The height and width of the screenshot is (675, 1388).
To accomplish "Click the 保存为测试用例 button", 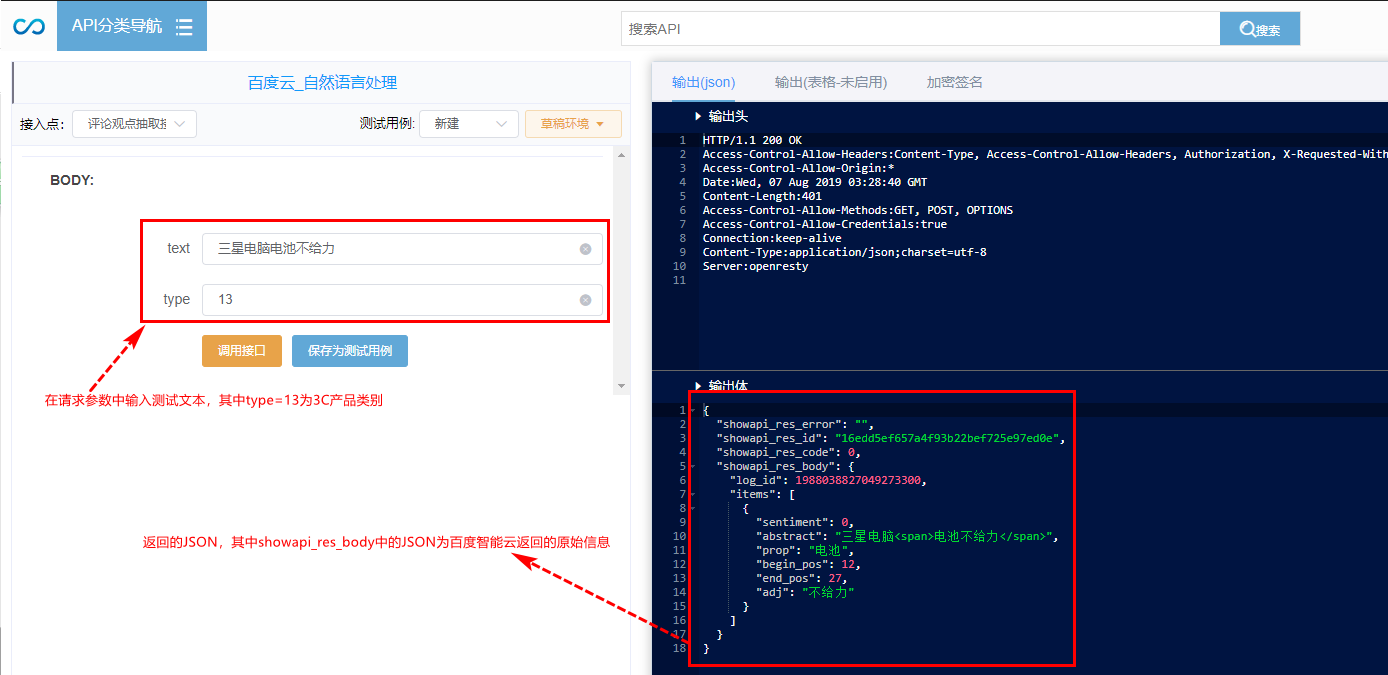I will pyautogui.click(x=350, y=351).
